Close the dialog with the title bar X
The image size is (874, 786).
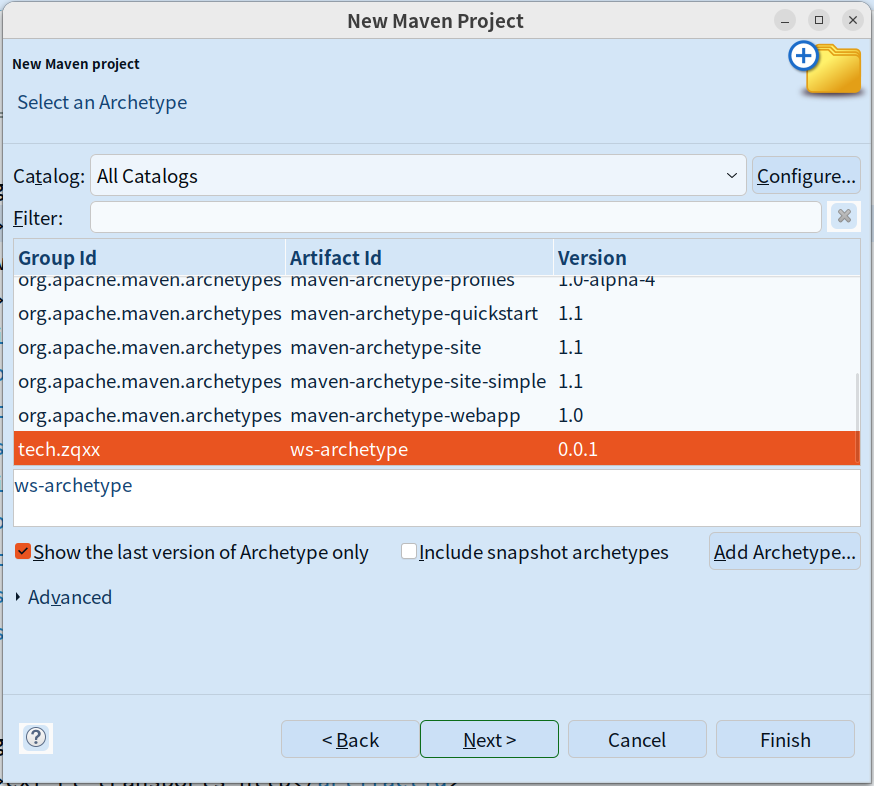coord(851,20)
